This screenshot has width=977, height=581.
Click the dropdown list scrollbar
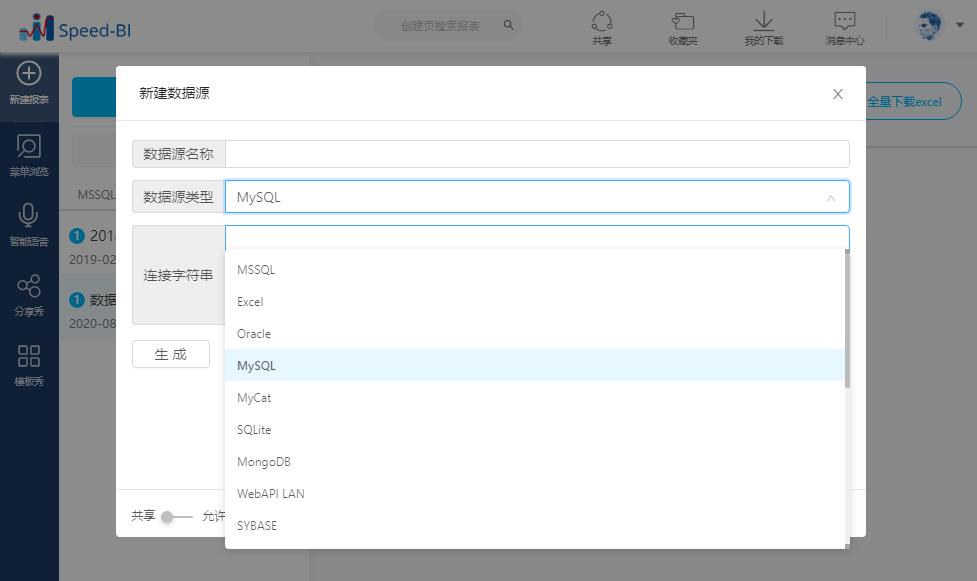coord(847,320)
